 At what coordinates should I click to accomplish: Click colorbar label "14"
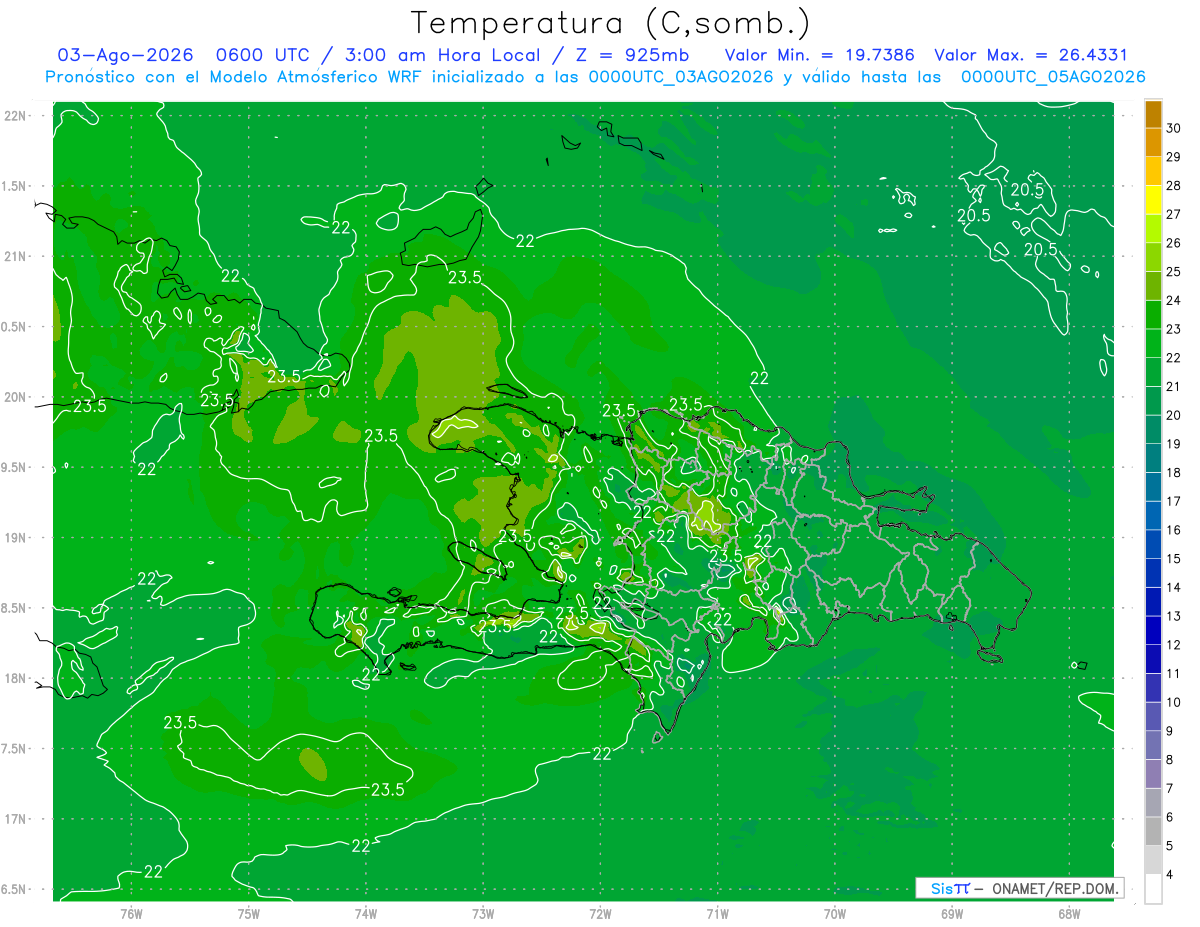click(1174, 587)
